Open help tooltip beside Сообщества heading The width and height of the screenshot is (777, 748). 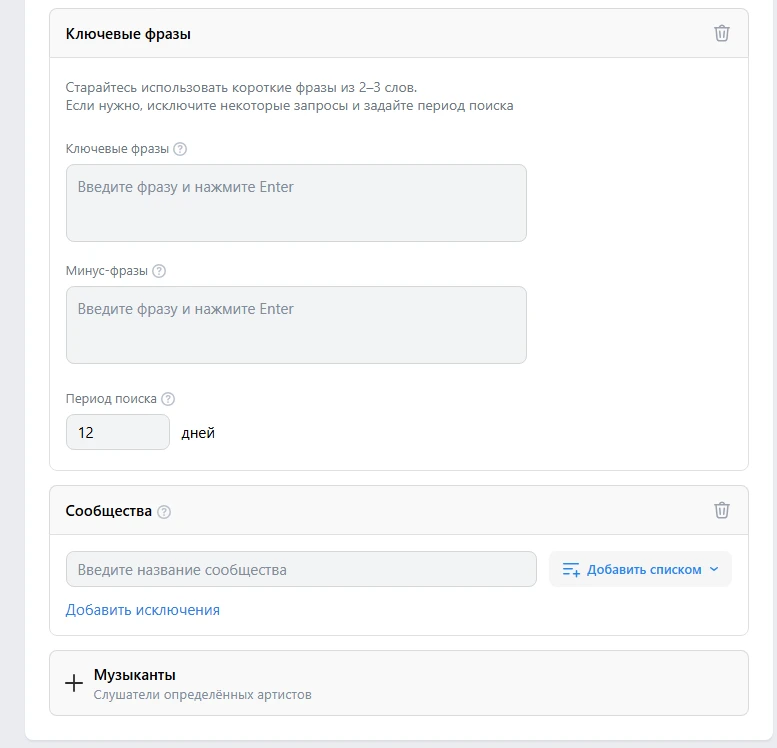(x=164, y=512)
